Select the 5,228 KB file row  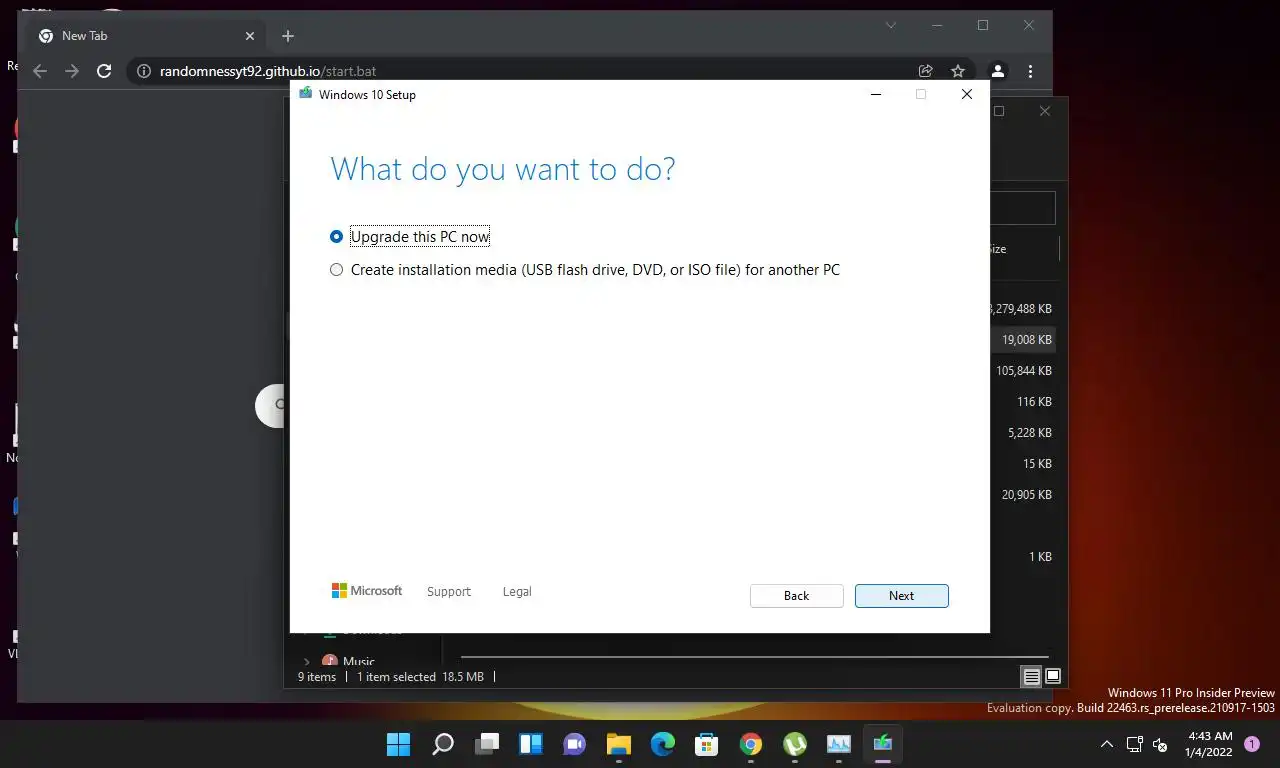pos(1022,433)
